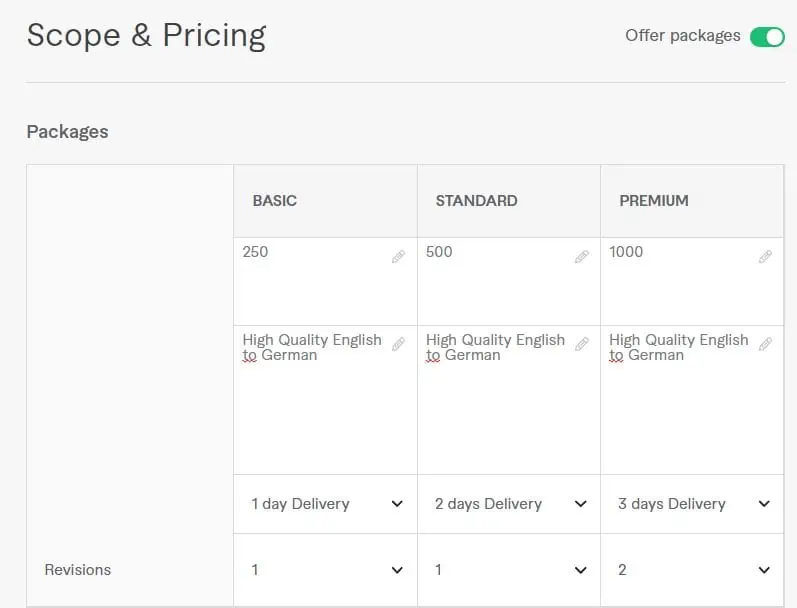Edit the Premium package name field 1000
The image size is (797, 608).
coord(692,282)
